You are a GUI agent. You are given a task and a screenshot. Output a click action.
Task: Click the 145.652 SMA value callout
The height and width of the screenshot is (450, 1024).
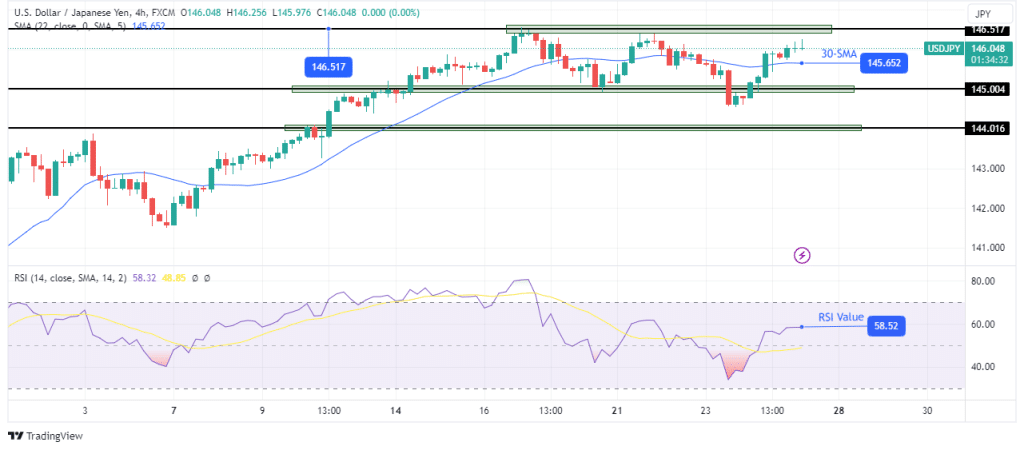click(x=884, y=63)
